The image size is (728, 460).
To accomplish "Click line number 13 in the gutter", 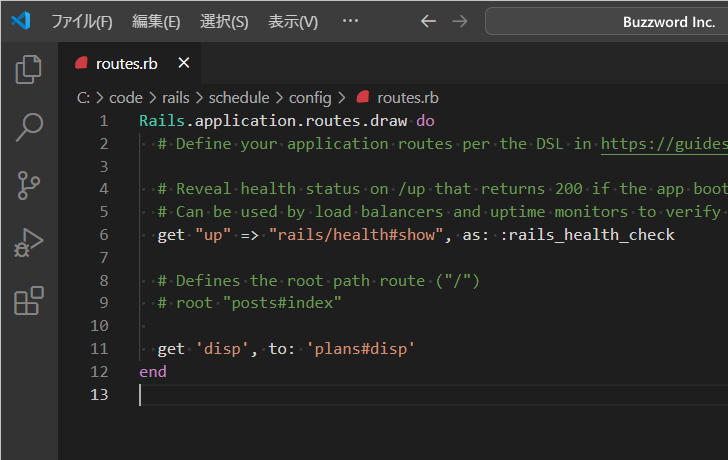I will pos(99,395).
